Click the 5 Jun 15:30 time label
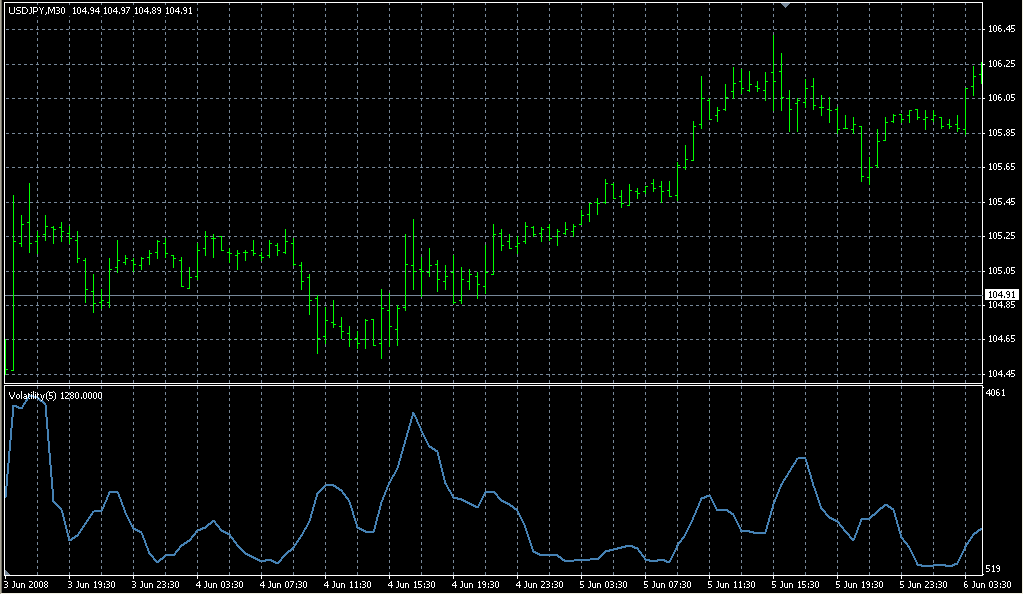The height and width of the screenshot is (594, 1024). 795,585
